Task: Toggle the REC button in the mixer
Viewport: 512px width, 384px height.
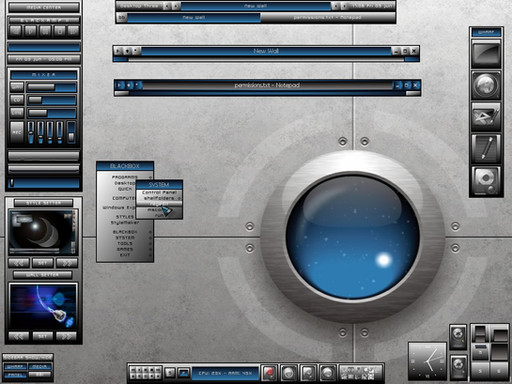Action: pos(17,132)
